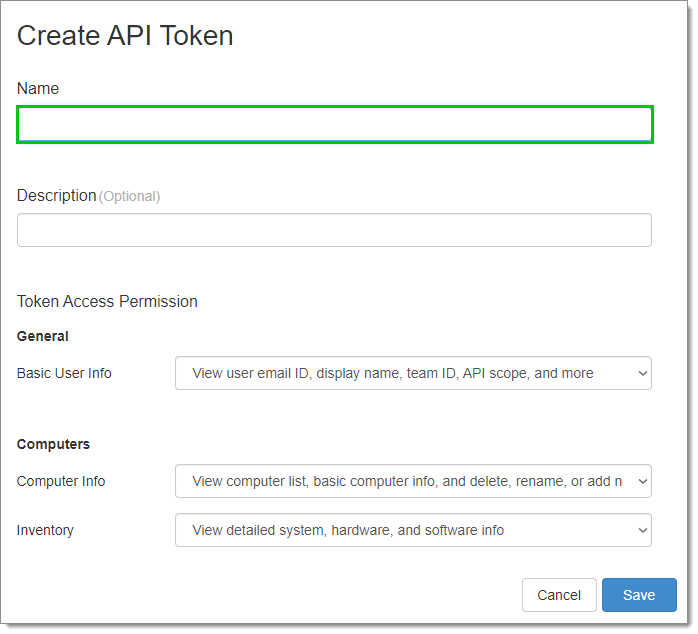Click the chevron arrow on Basic User Info

(642, 374)
